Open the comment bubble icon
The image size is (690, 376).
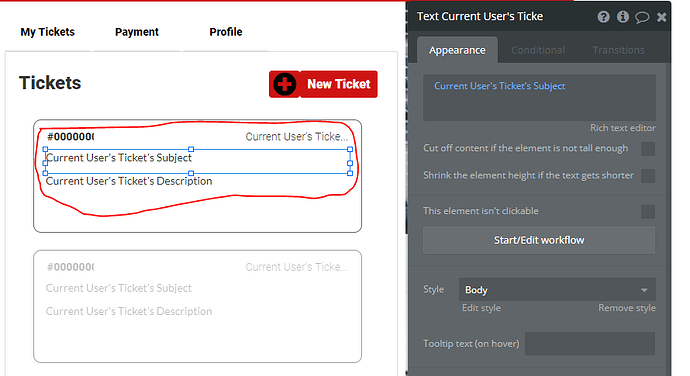pyautogui.click(x=642, y=17)
